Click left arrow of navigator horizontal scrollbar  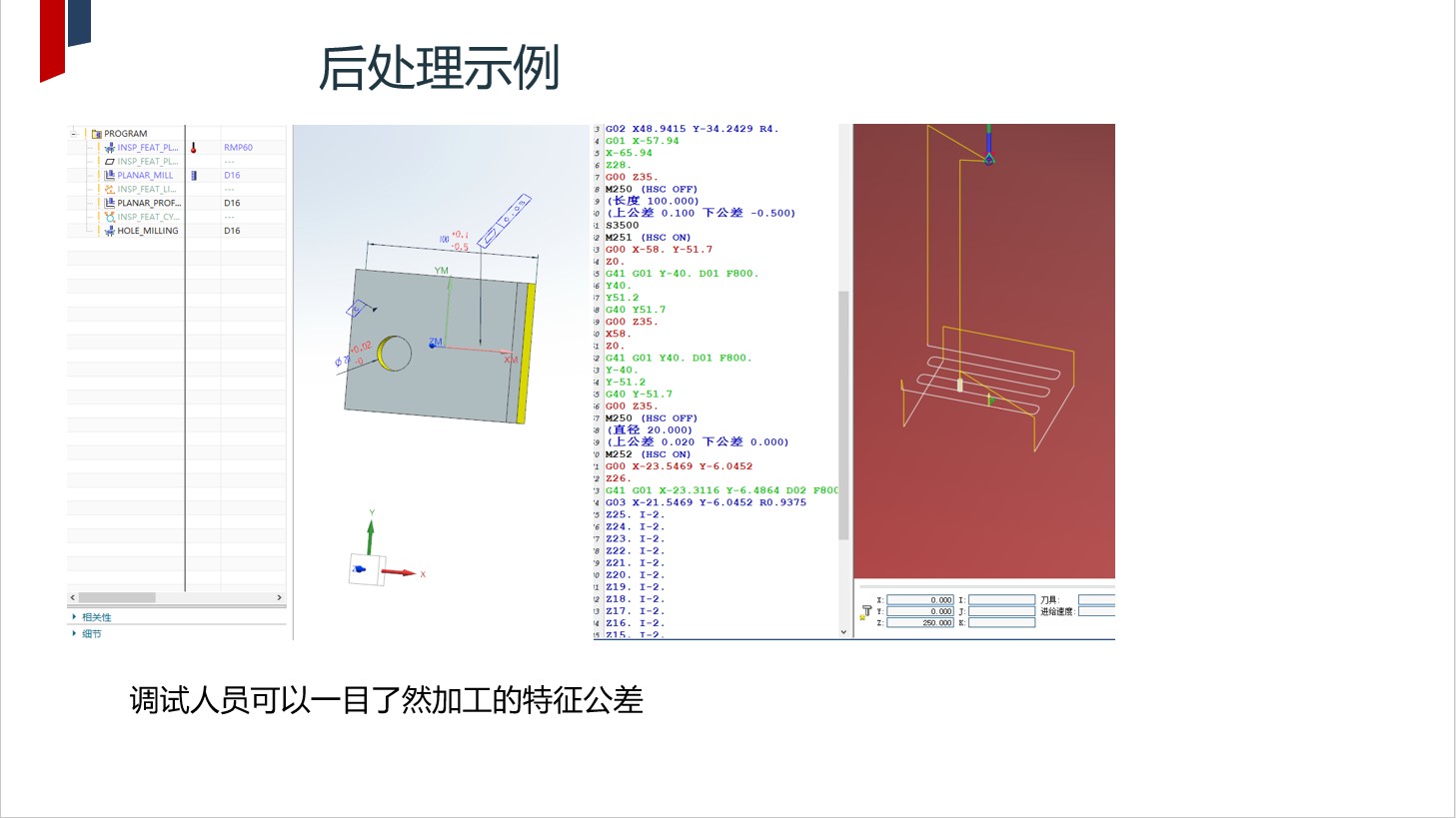click(72, 597)
